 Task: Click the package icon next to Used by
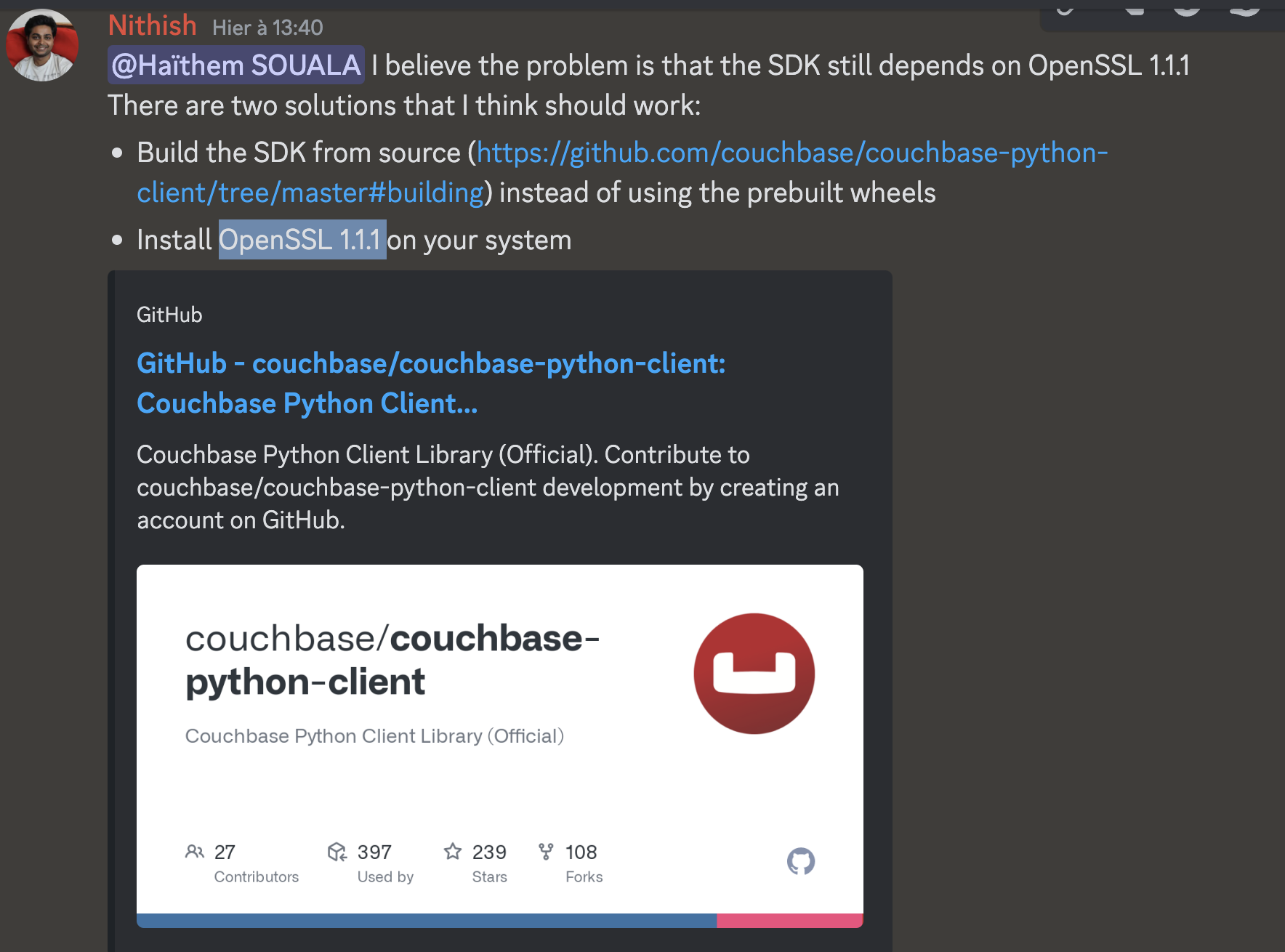(337, 852)
